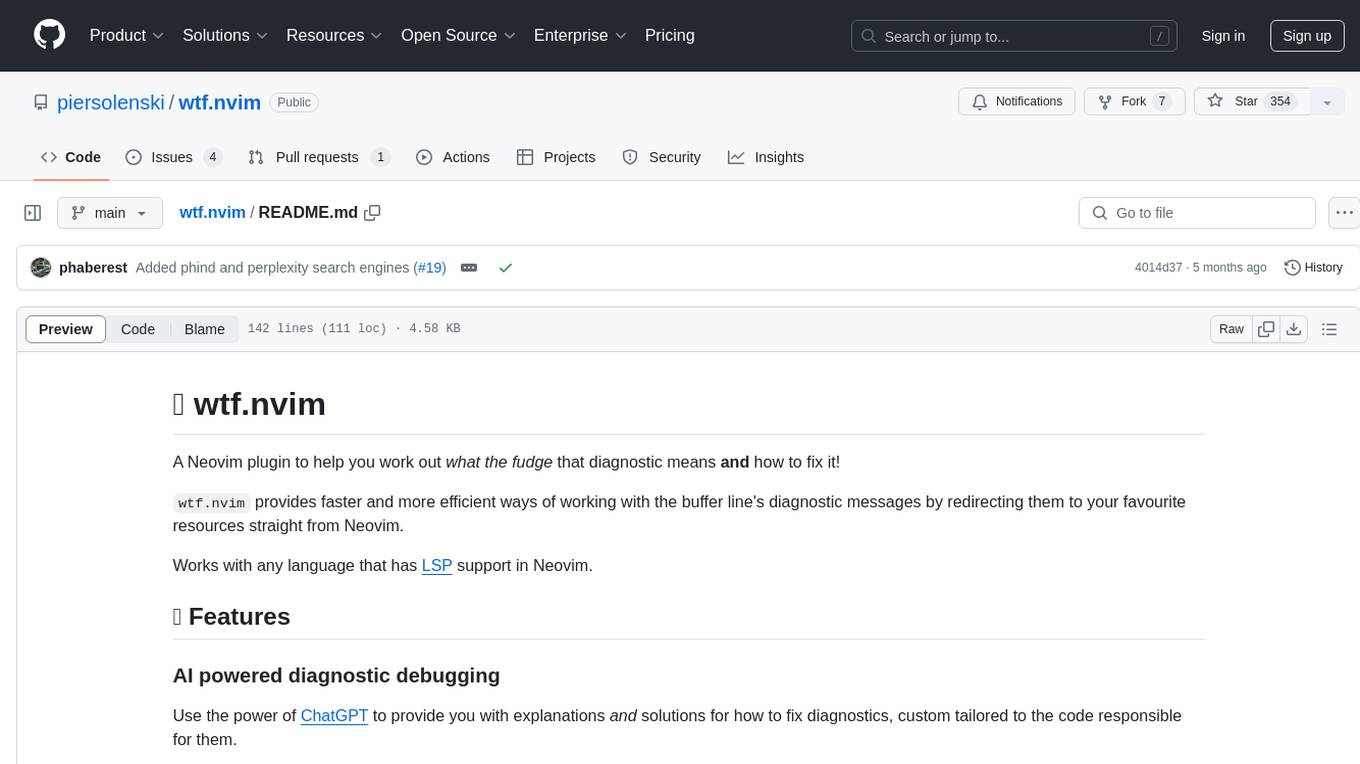This screenshot has height=764, width=1360.
Task: Expand the Resources menu
Action: 334,35
